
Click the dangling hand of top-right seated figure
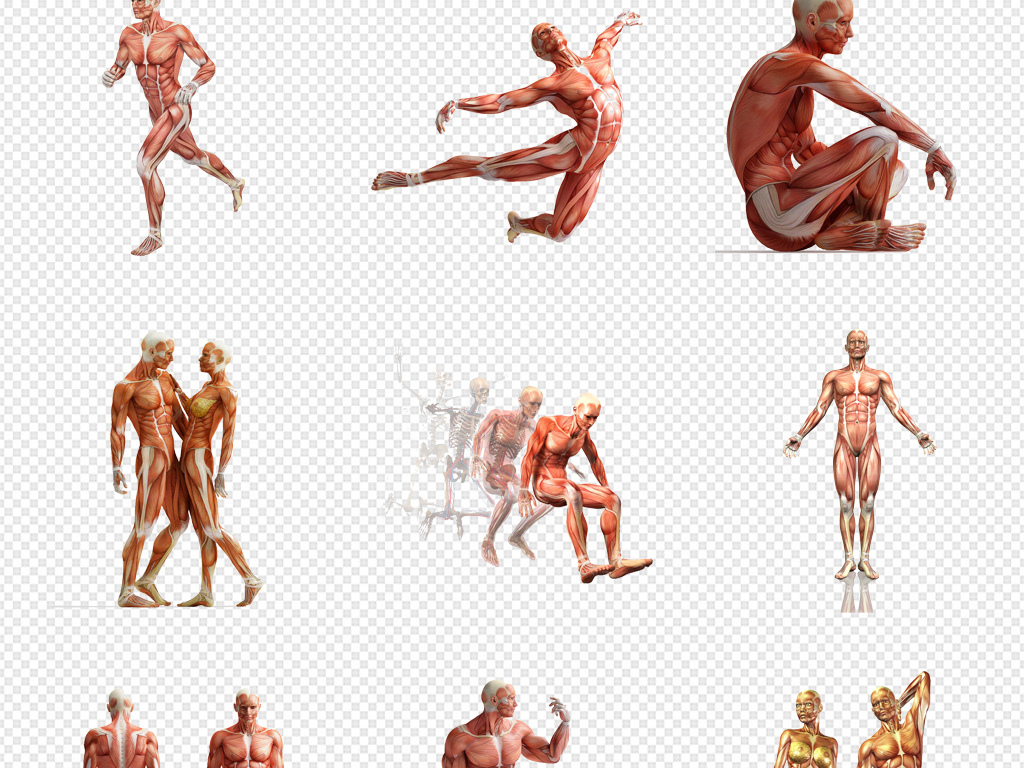point(940,173)
